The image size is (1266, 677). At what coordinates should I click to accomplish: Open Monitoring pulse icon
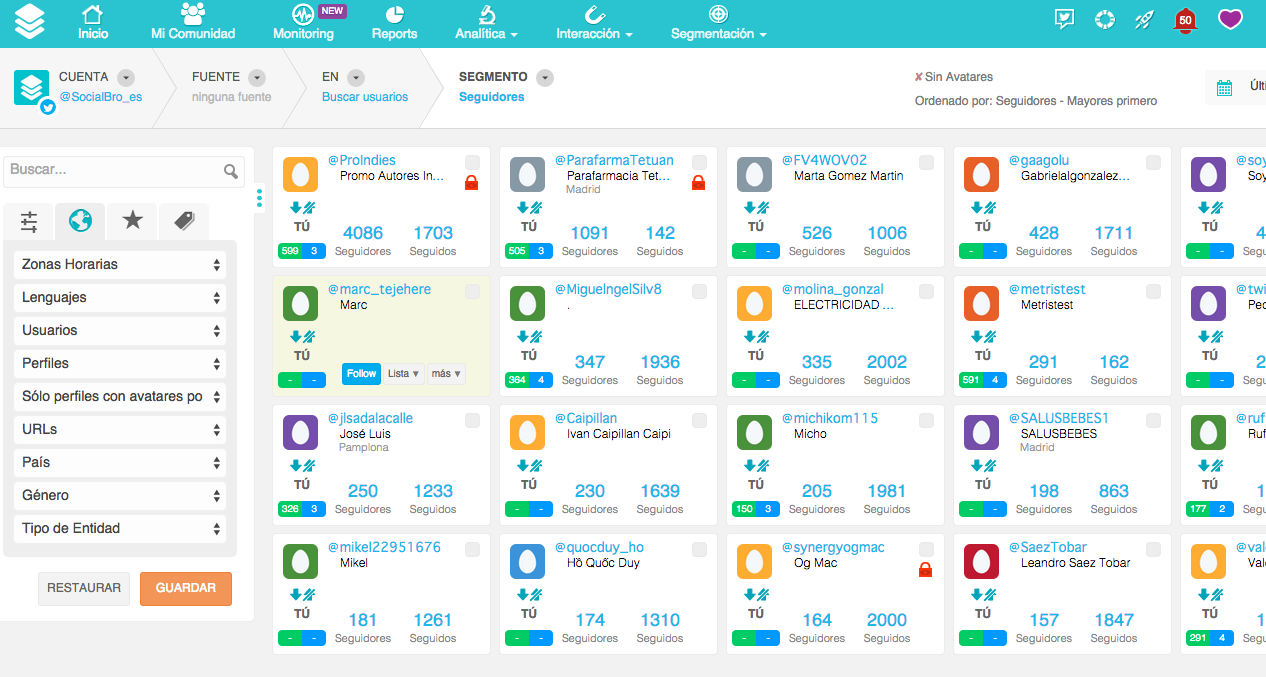point(303,15)
